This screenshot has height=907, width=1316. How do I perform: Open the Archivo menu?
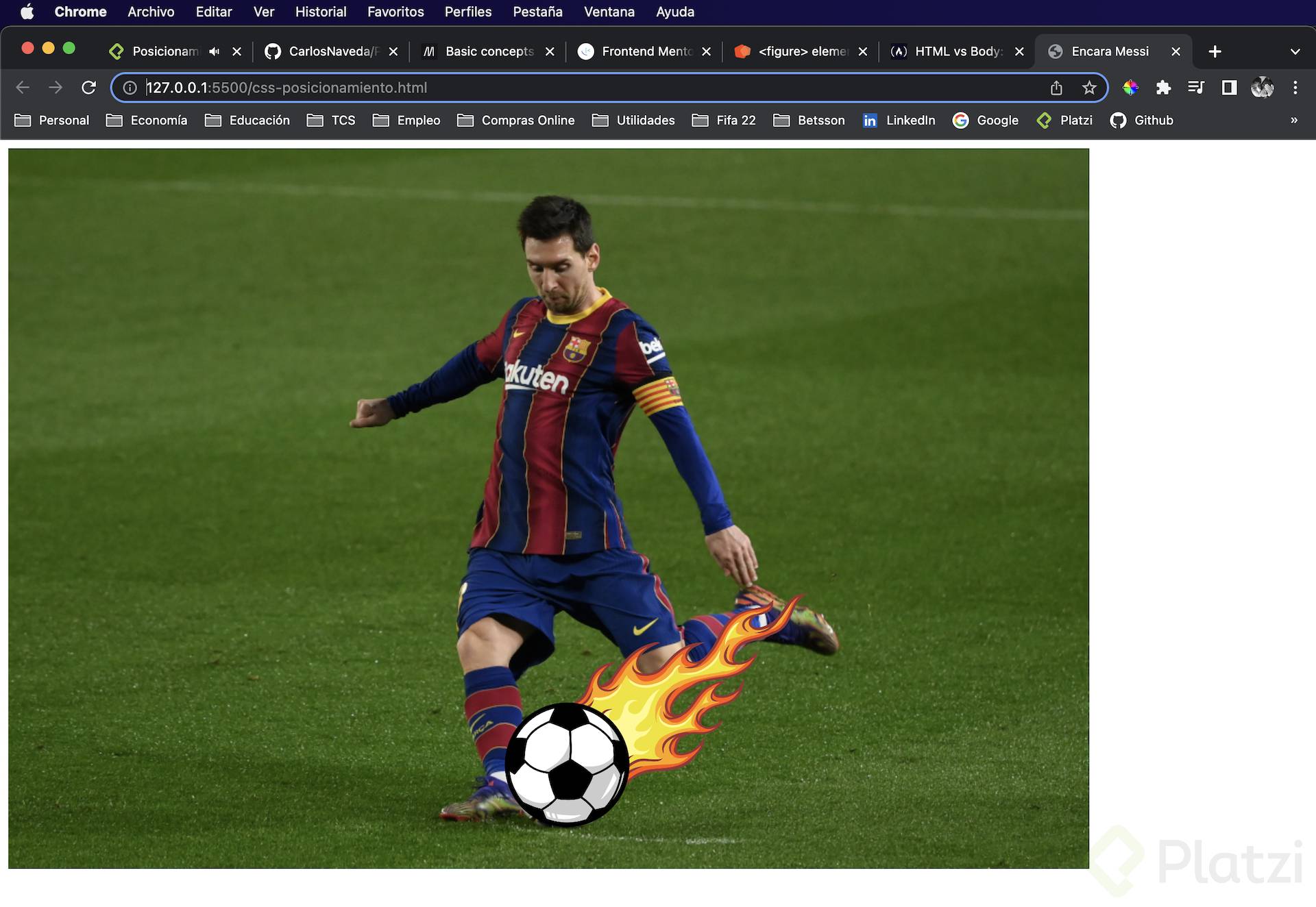(x=151, y=12)
